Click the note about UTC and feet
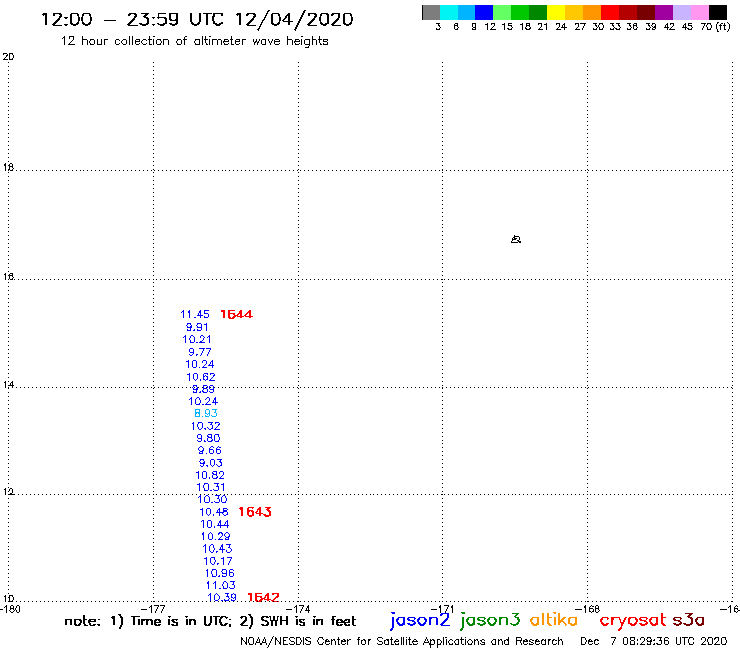 pos(210,621)
